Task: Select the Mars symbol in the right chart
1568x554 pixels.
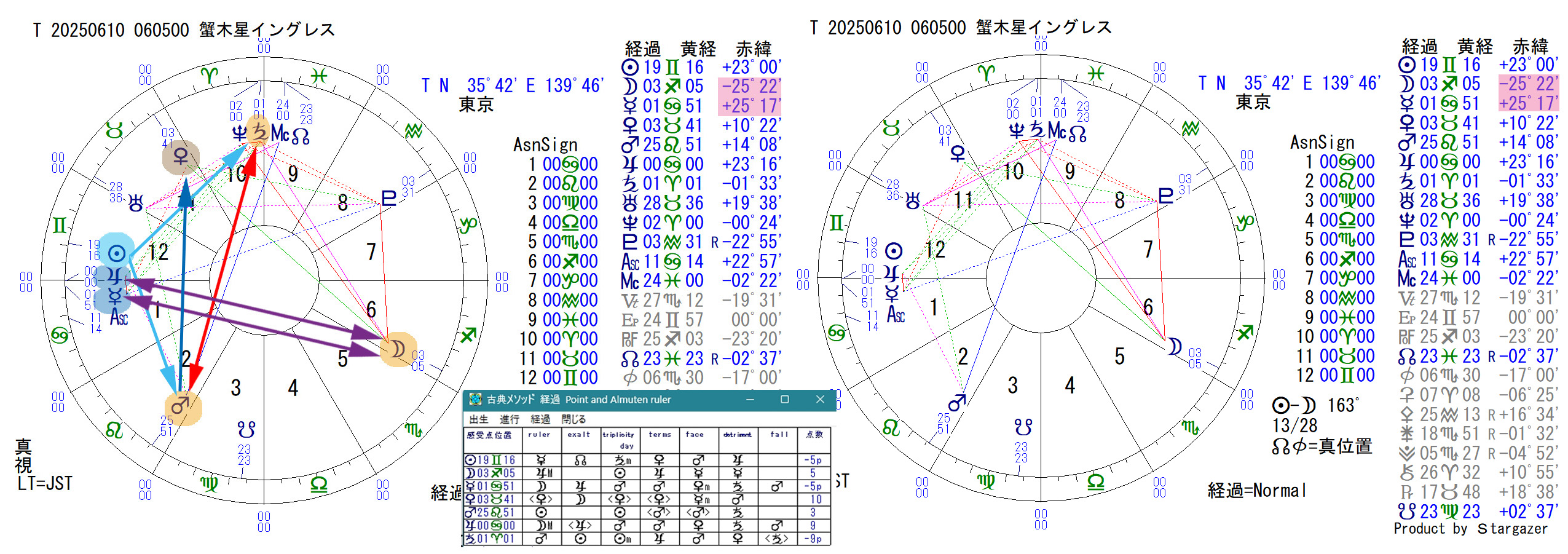Action: (x=958, y=403)
